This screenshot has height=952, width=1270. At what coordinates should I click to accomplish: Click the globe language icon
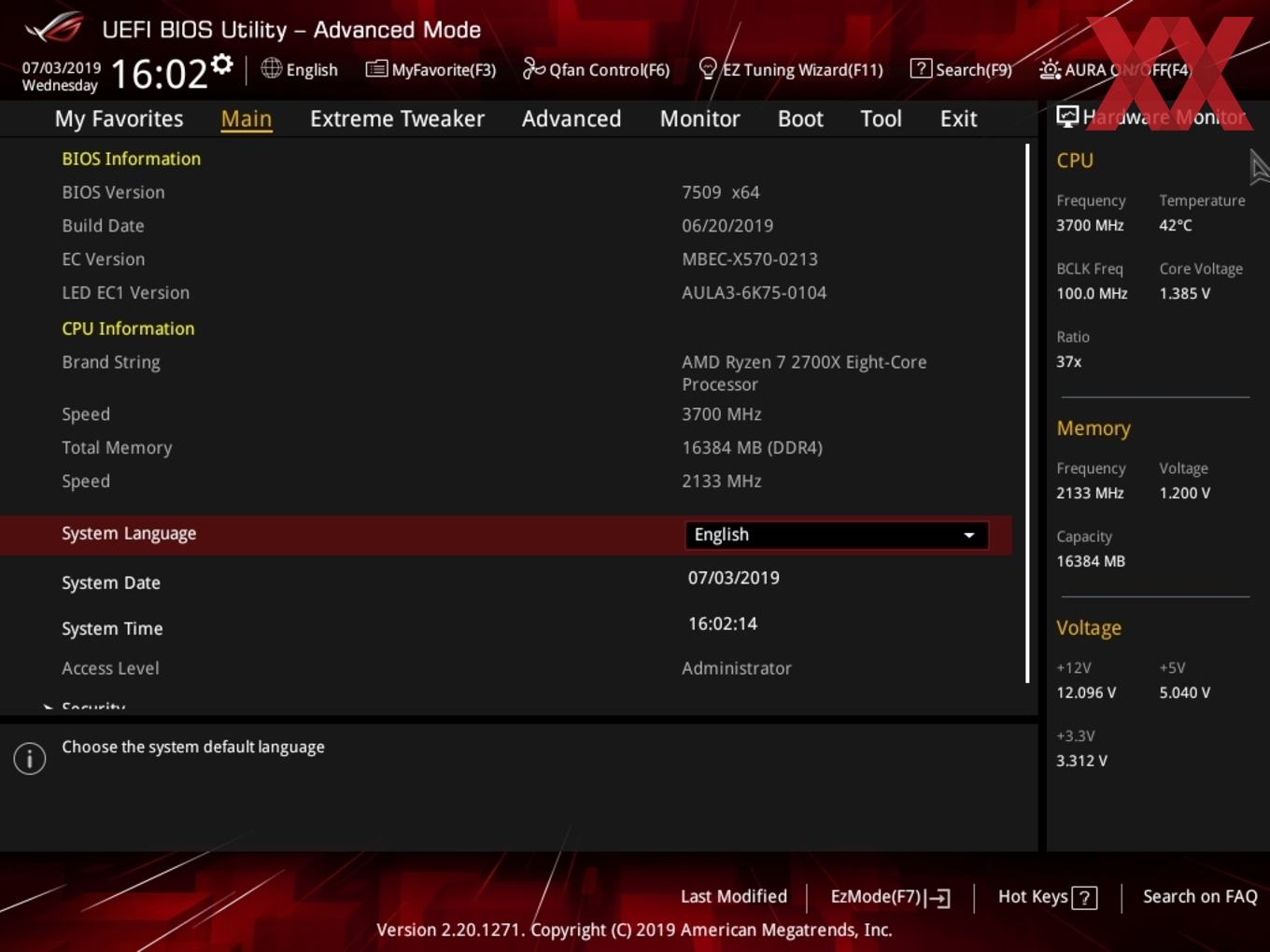tap(271, 68)
